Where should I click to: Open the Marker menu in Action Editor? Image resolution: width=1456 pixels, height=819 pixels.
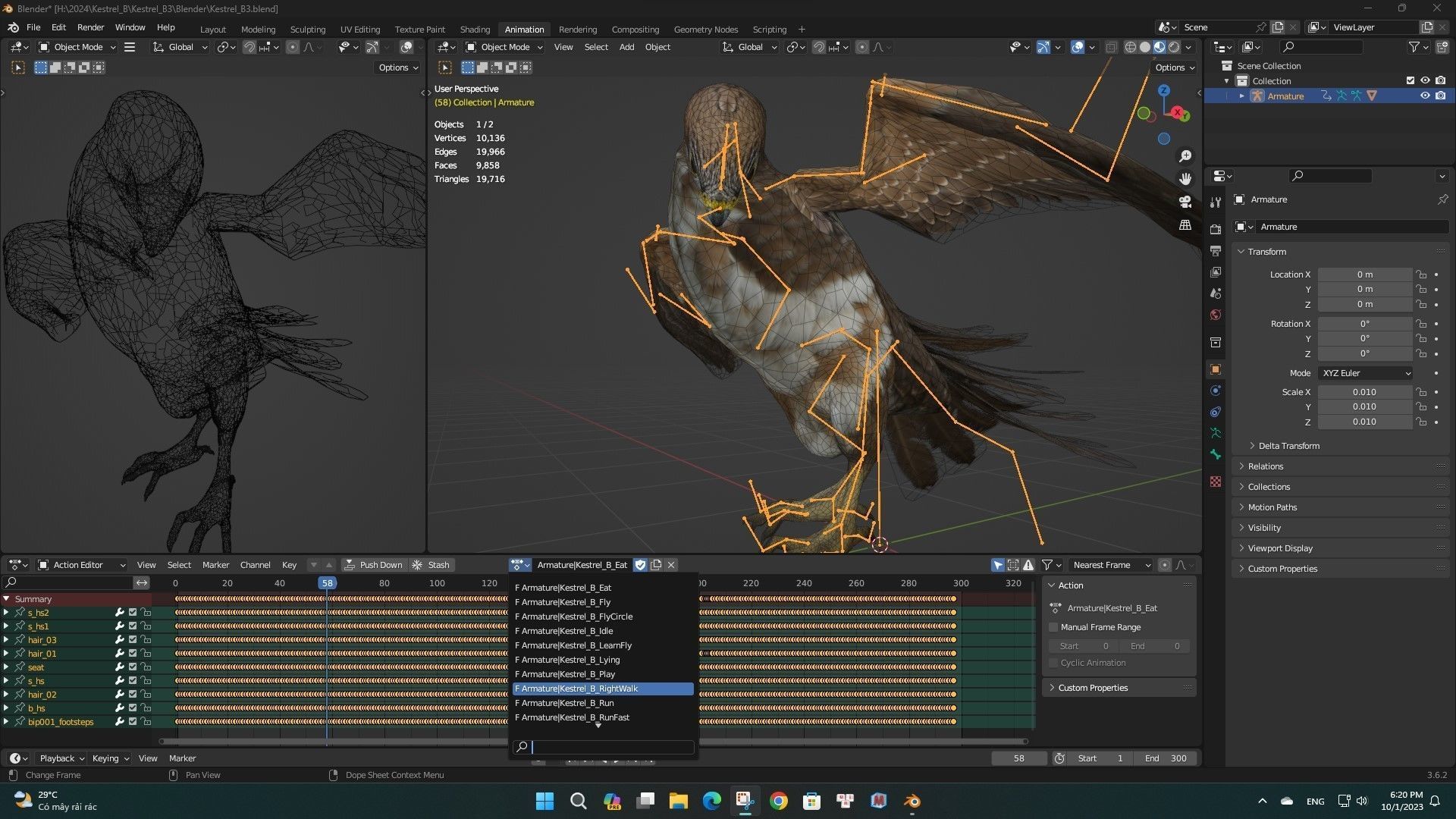[215, 565]
